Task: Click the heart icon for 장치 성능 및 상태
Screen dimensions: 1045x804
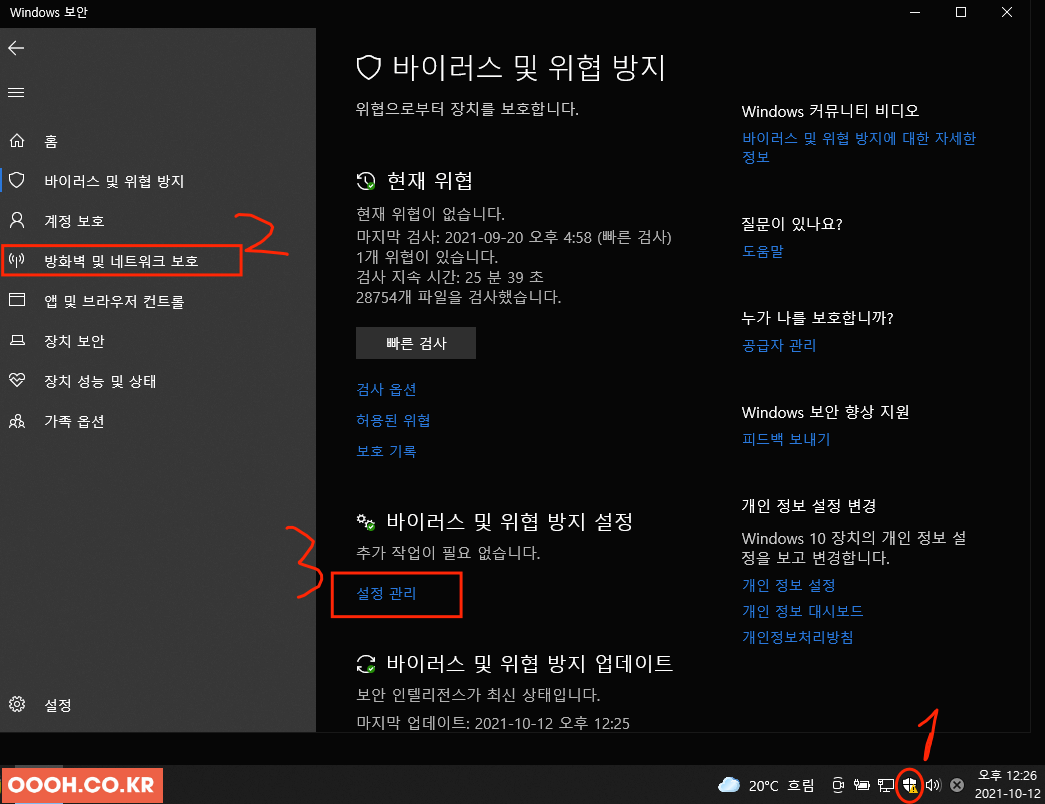Action: point(17,380)
